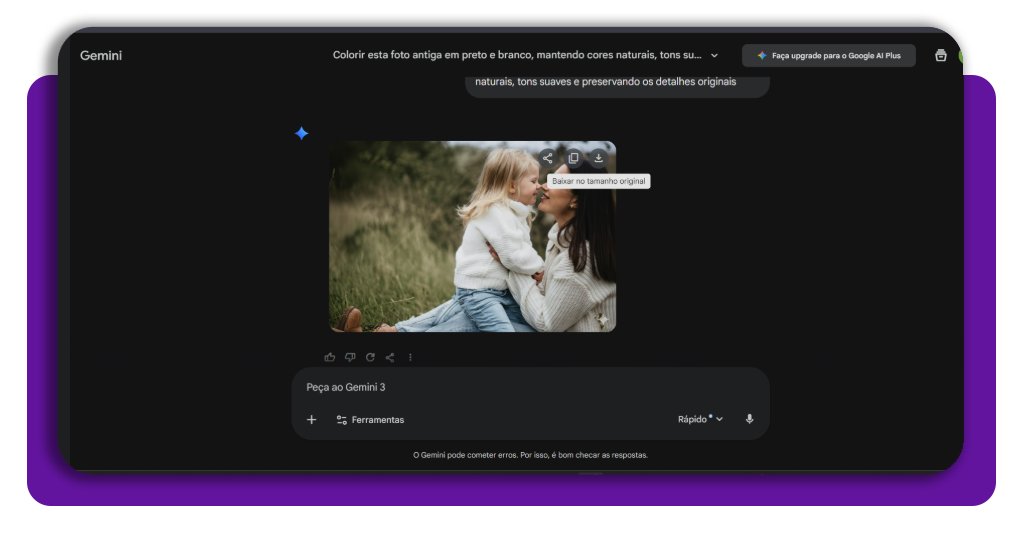Click the blue Gemini sparkle icon
The width and height of the screenshot is (1024, 536).
pos(301,133)
